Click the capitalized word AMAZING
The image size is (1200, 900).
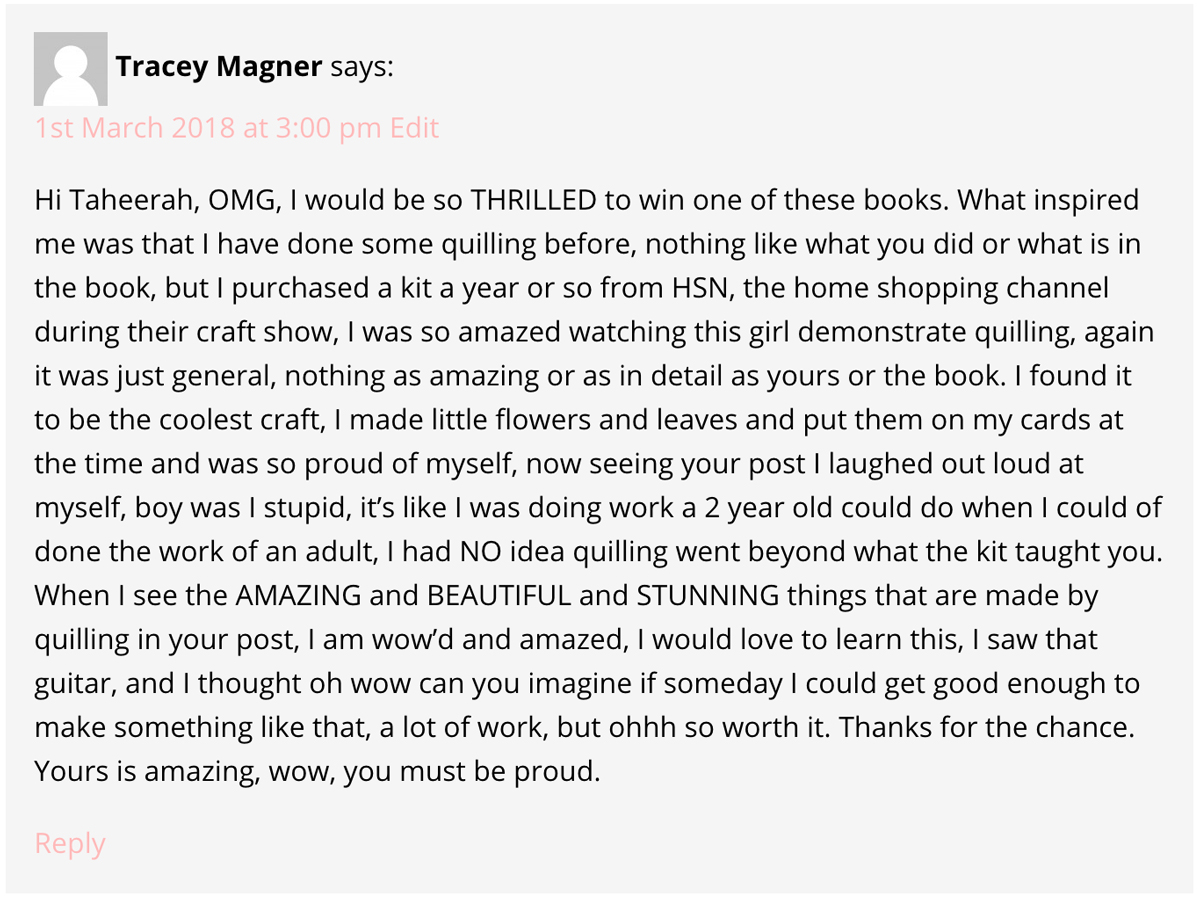[299, 596]
